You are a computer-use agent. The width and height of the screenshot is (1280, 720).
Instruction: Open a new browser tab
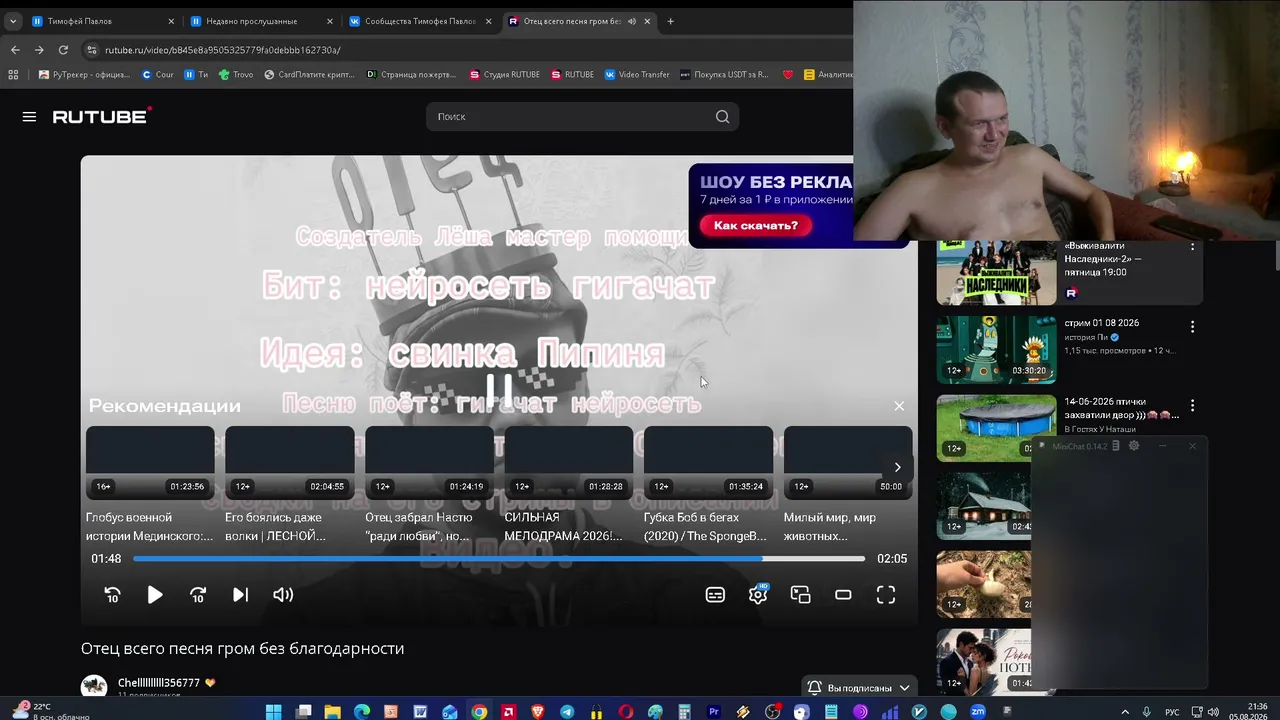point(670,21)
